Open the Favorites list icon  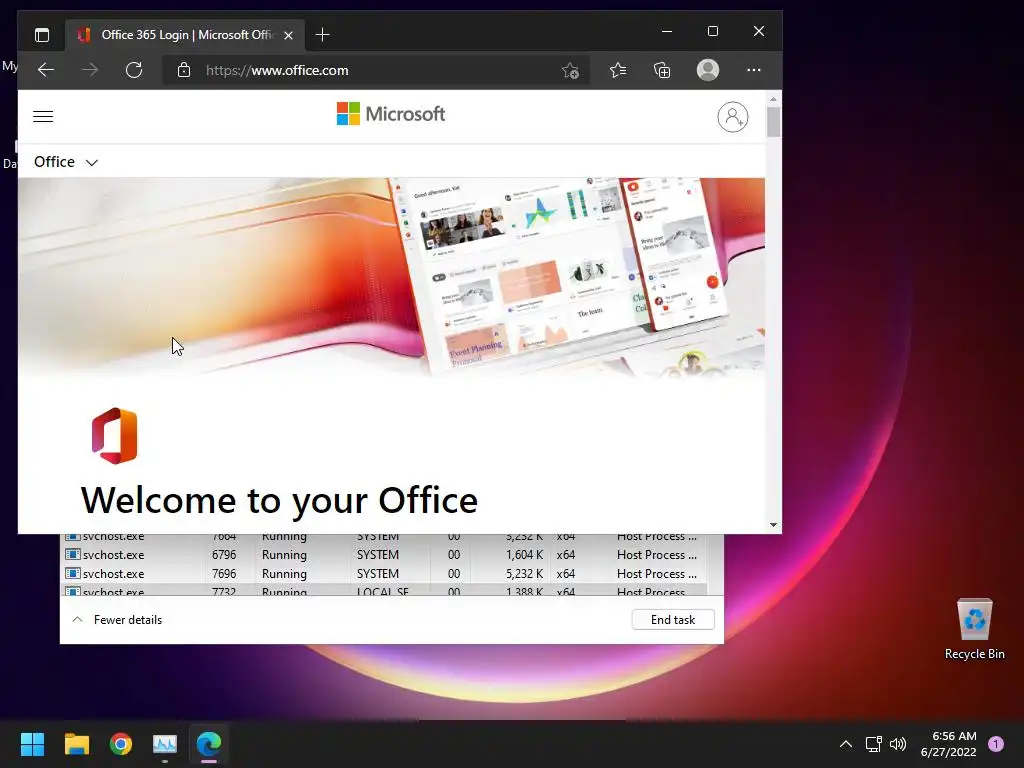[618, 70]
